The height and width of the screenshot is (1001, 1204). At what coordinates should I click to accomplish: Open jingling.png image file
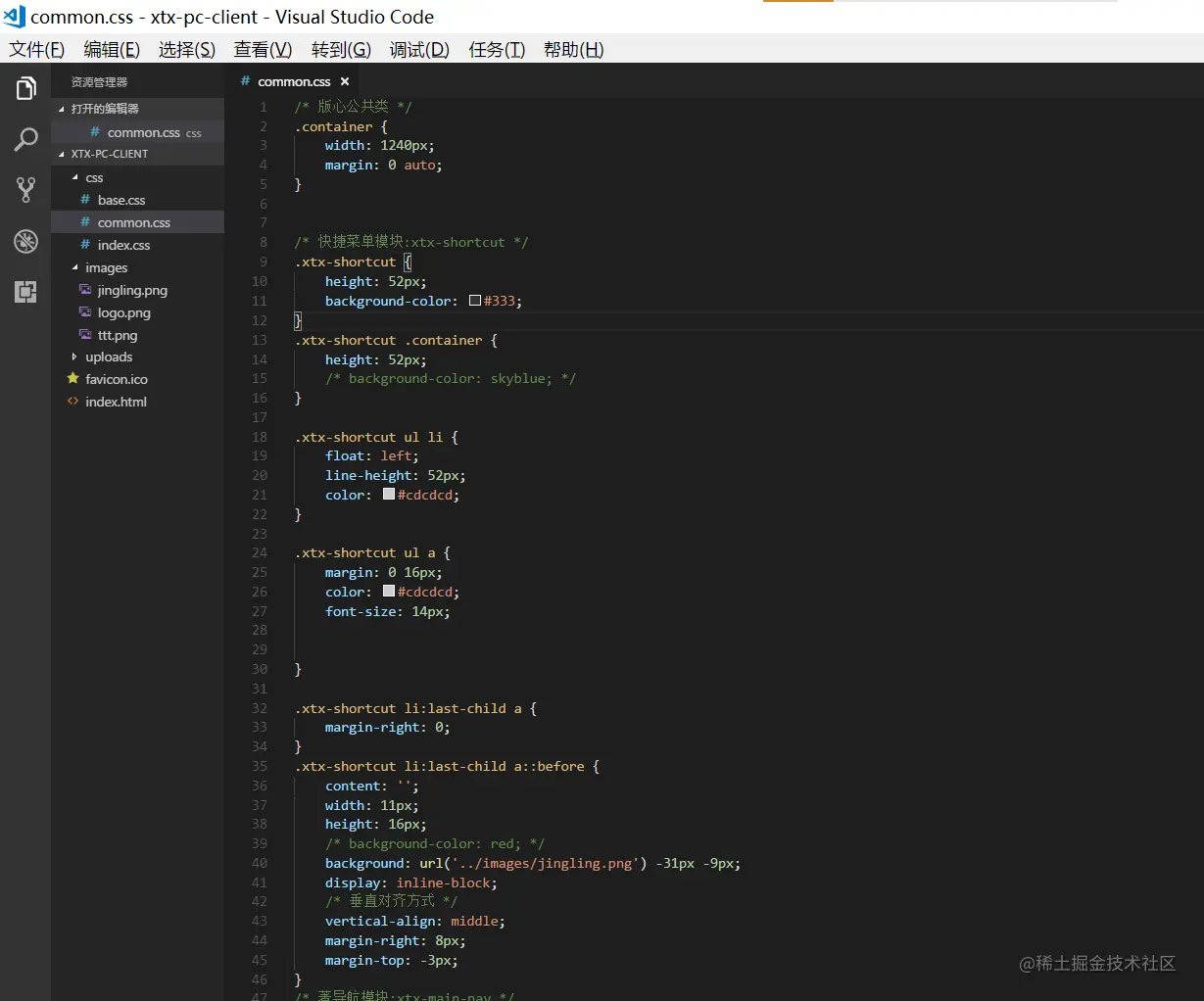coord(138,290)
